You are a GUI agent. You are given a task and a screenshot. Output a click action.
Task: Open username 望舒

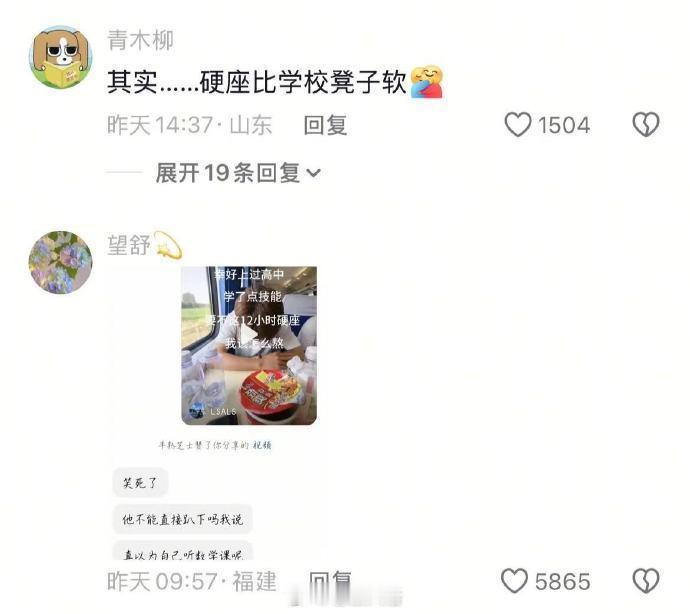pos(128,245)
